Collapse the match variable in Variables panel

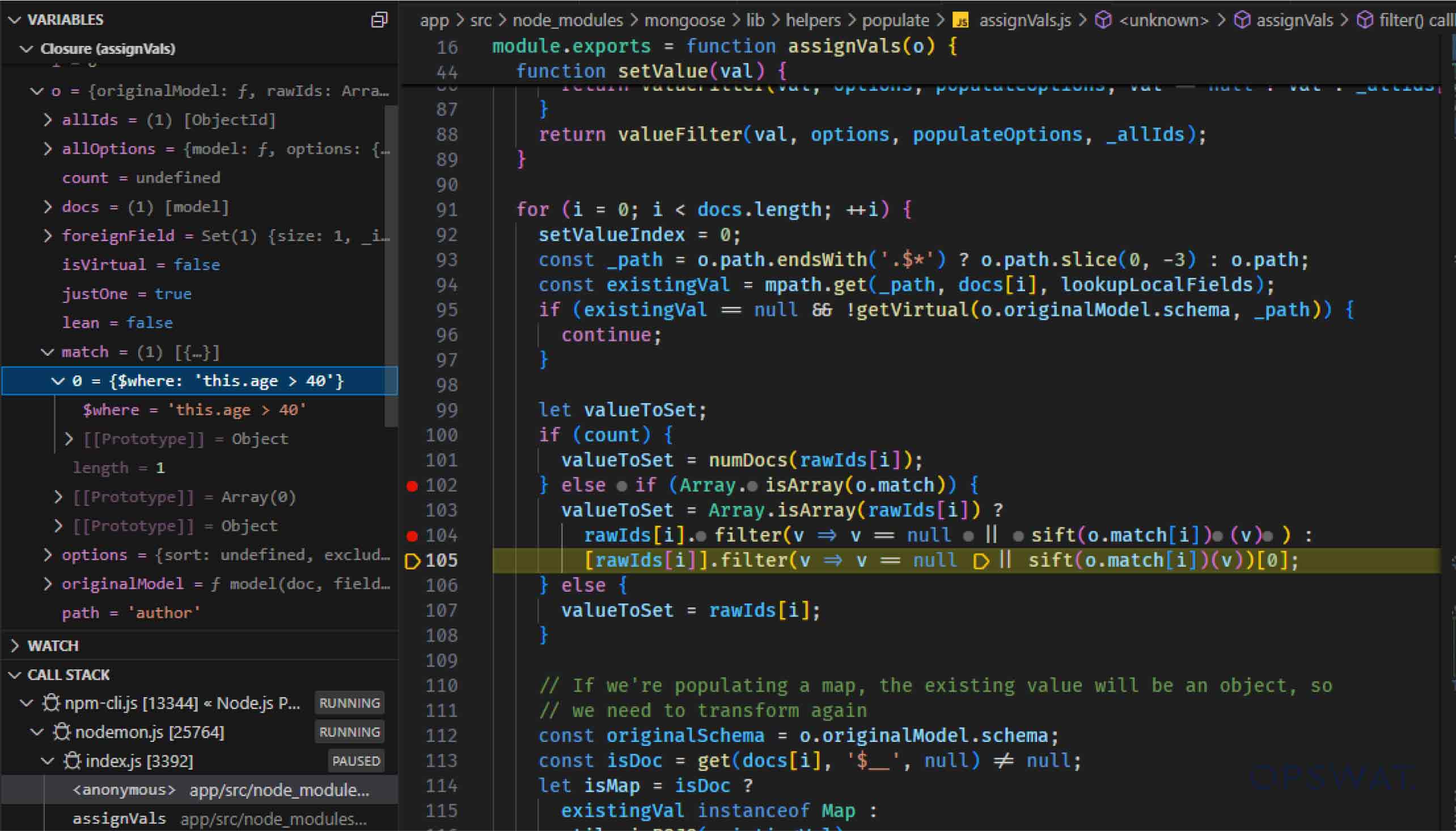click(48, 352)
